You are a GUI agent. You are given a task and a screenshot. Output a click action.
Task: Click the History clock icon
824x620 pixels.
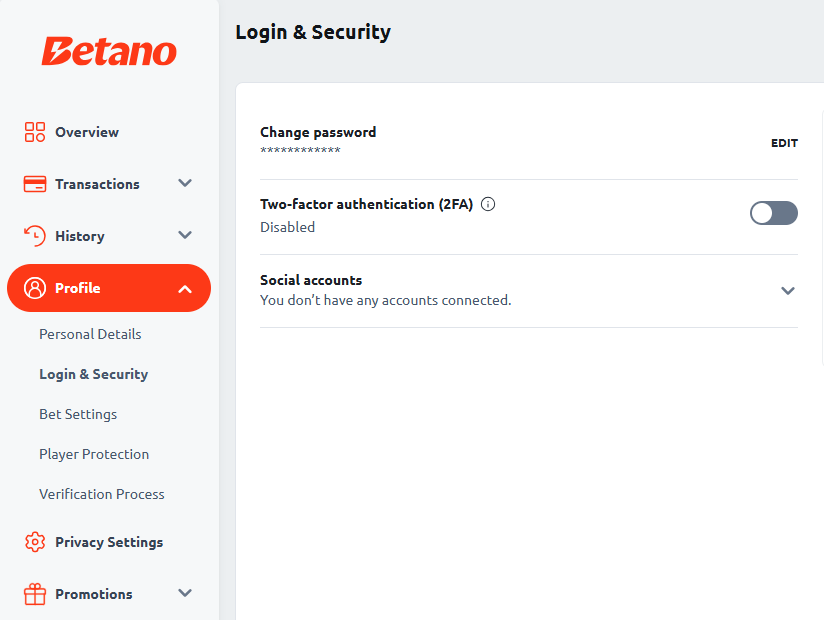35,236
